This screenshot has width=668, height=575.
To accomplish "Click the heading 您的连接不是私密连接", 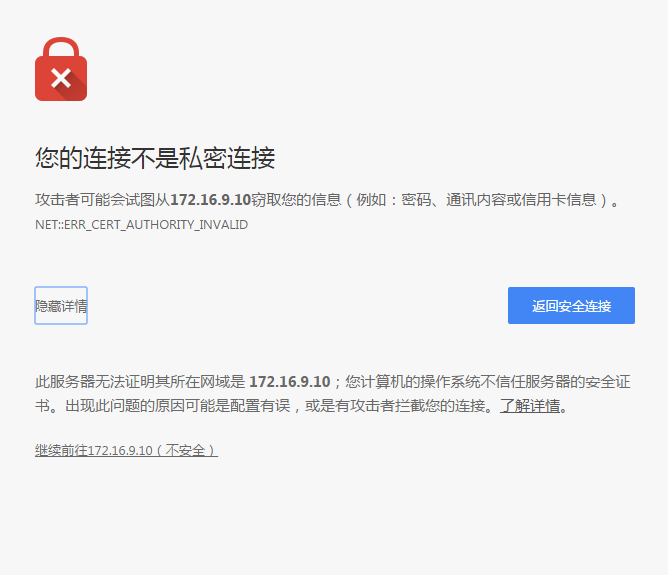I will coord(155,158).
